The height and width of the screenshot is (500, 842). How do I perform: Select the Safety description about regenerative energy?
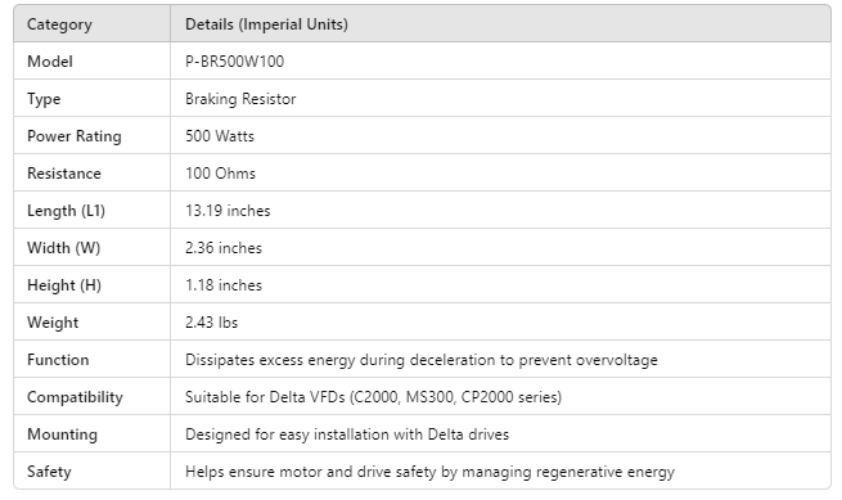[x=430, y=472]
